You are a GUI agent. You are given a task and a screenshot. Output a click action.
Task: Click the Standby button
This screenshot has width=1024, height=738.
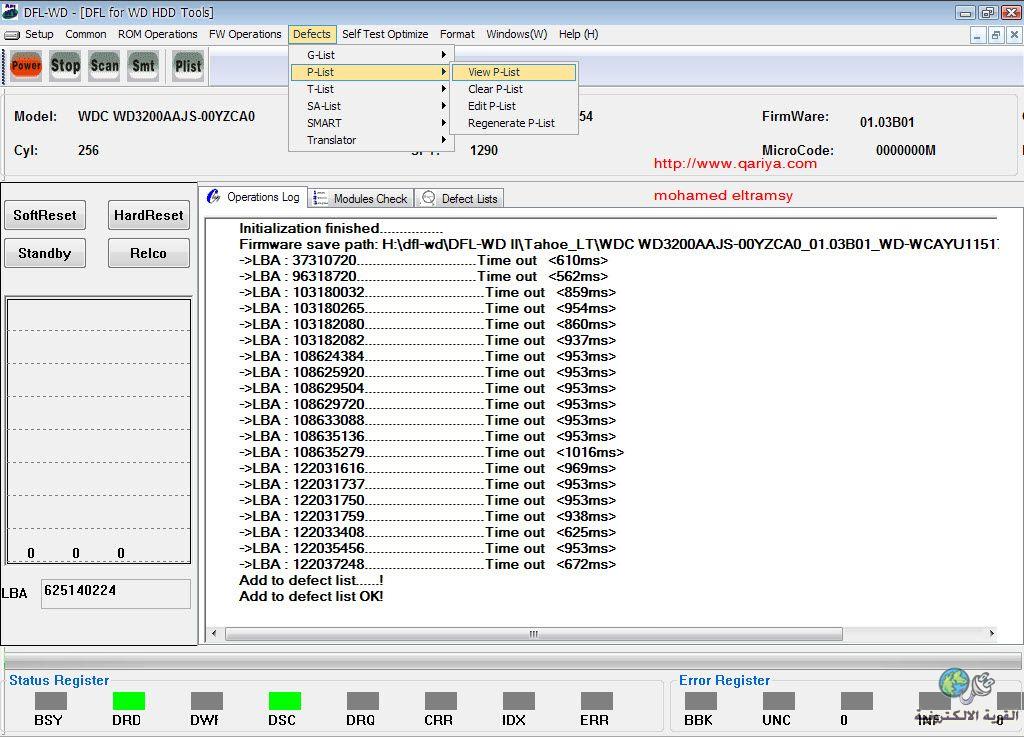click(45, 253)
